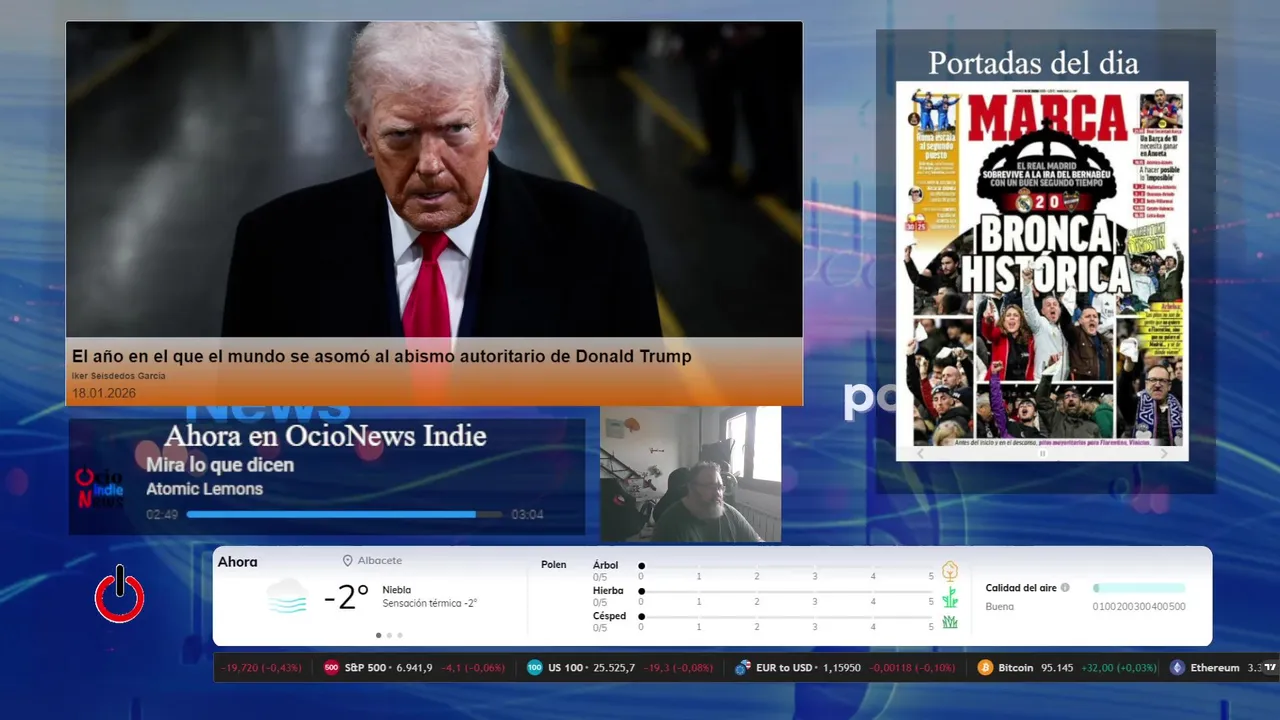Click the Albacete location label
This screenshot has height=720, width=1280.
click(x=380, y=561)
